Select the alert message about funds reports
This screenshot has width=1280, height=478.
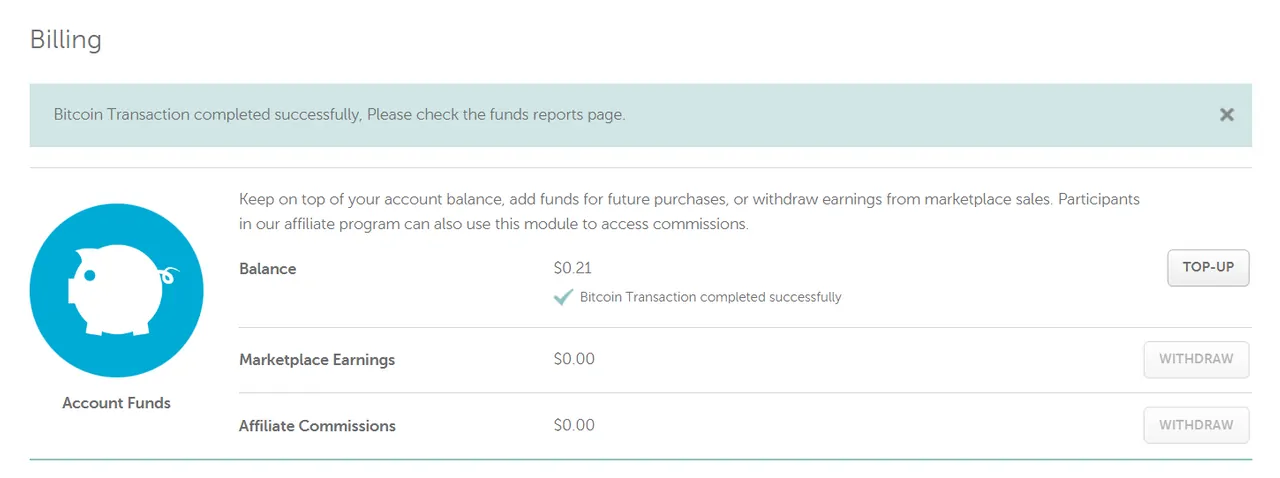[339, 114]
